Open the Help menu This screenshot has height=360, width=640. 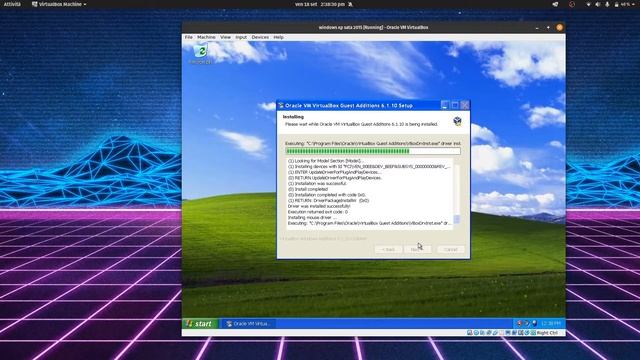click(278, 37)
